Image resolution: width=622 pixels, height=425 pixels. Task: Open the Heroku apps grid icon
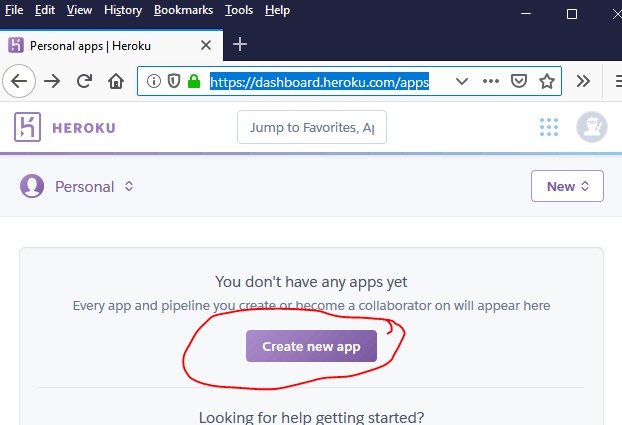tap(549, 127)
